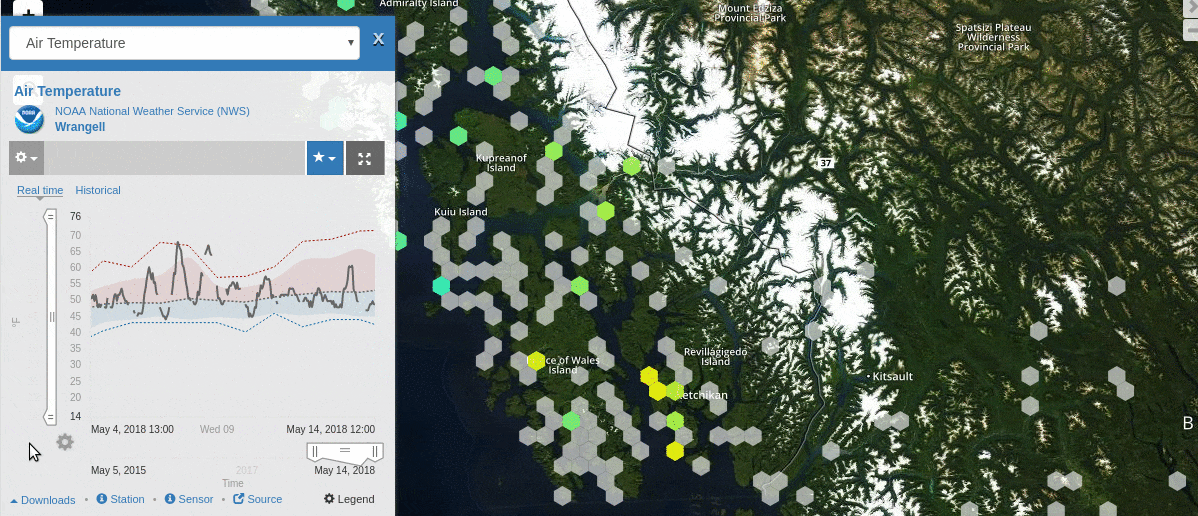Click the NOAA logo icon
The width and height of the screenshot is (1198, 516).
click(29, 119)
